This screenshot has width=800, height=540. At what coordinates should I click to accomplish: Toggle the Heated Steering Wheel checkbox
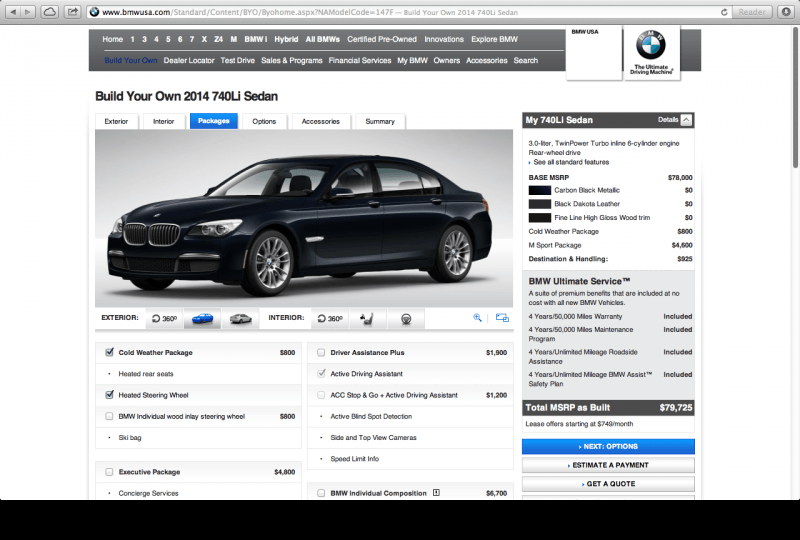click(x=109, y=395)
